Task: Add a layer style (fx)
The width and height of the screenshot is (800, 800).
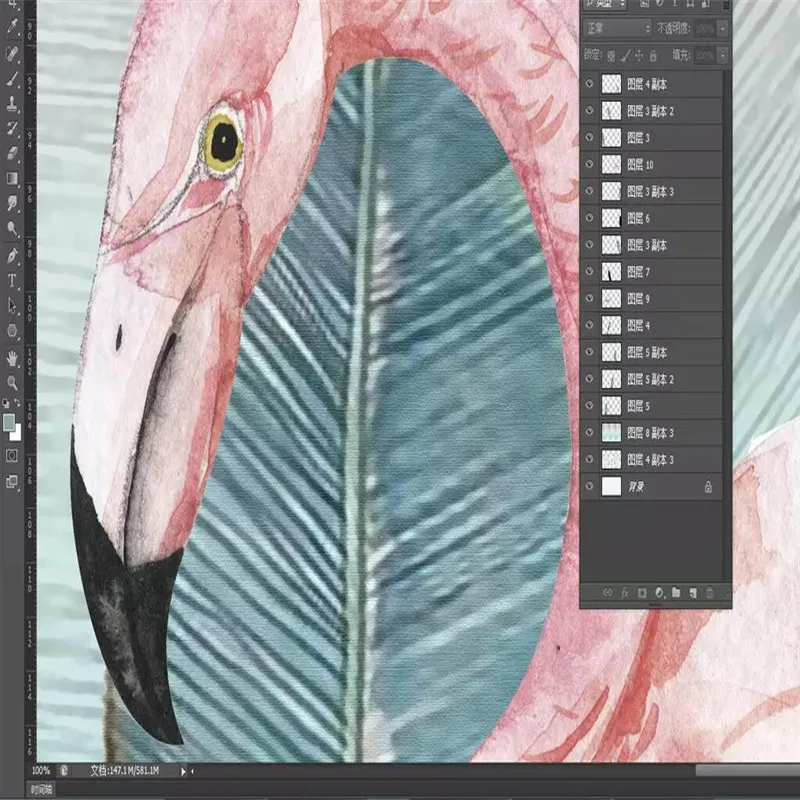Action: tap(625, 592)
